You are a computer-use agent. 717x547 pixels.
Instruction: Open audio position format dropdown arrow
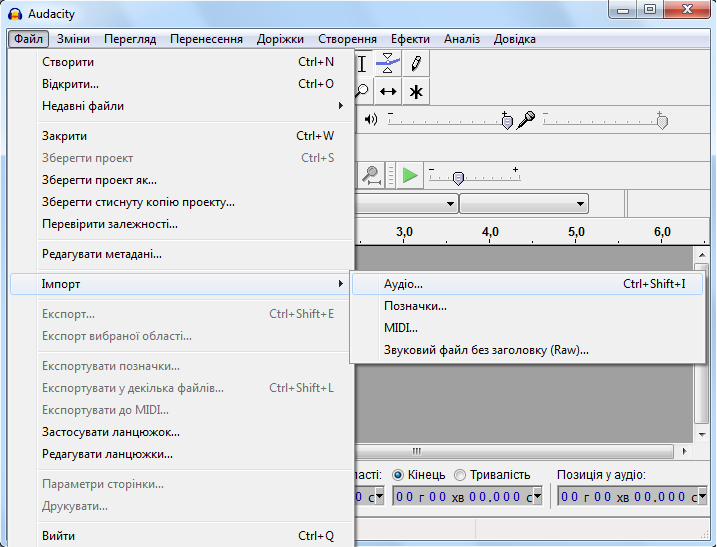[x=702, y=496]
